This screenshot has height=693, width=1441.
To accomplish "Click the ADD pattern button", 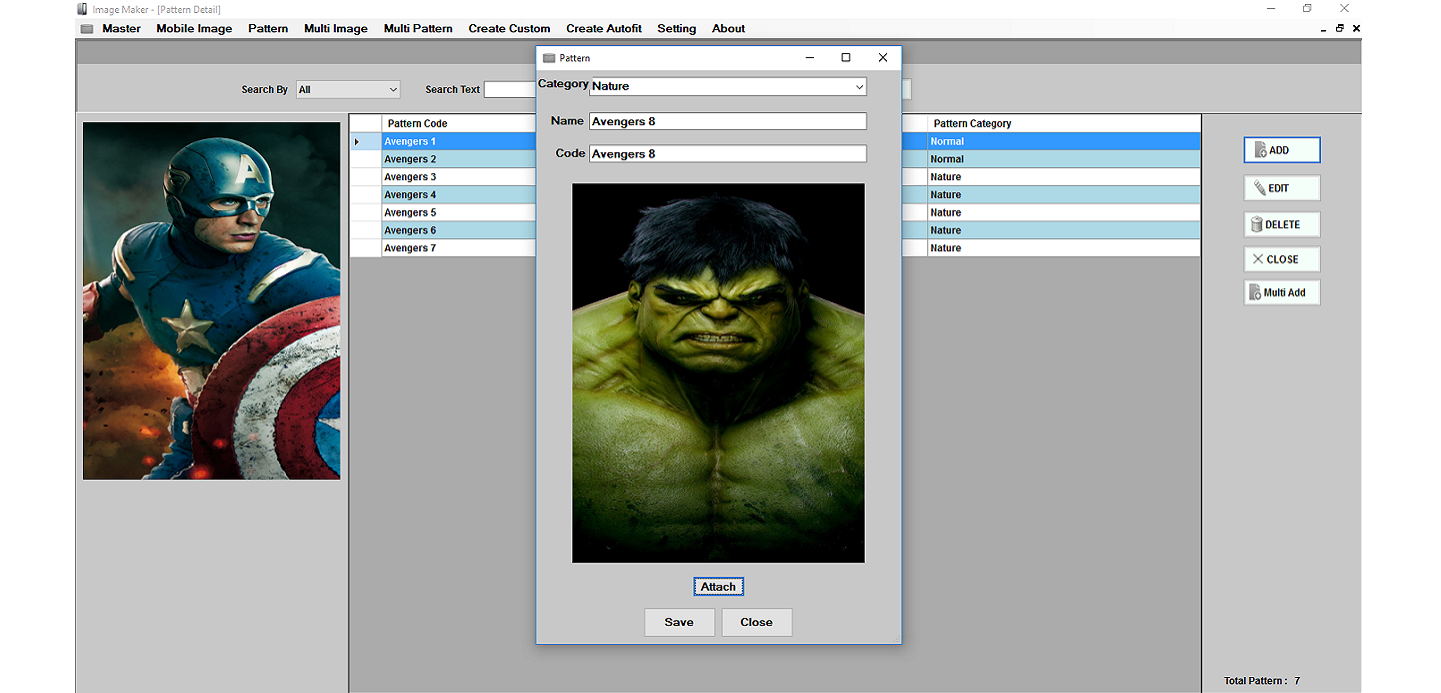I will (1281, 150).
